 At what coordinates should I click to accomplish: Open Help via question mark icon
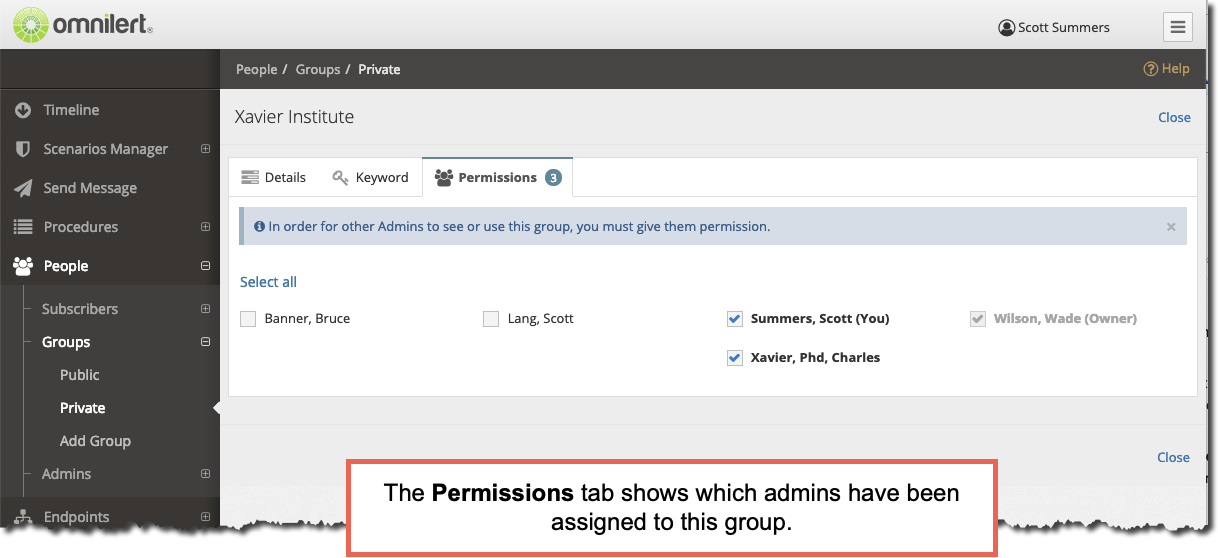click(1150, 69)
